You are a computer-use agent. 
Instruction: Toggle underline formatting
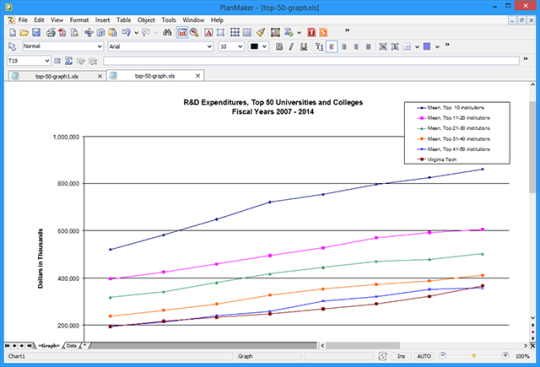tap(303, 46)
